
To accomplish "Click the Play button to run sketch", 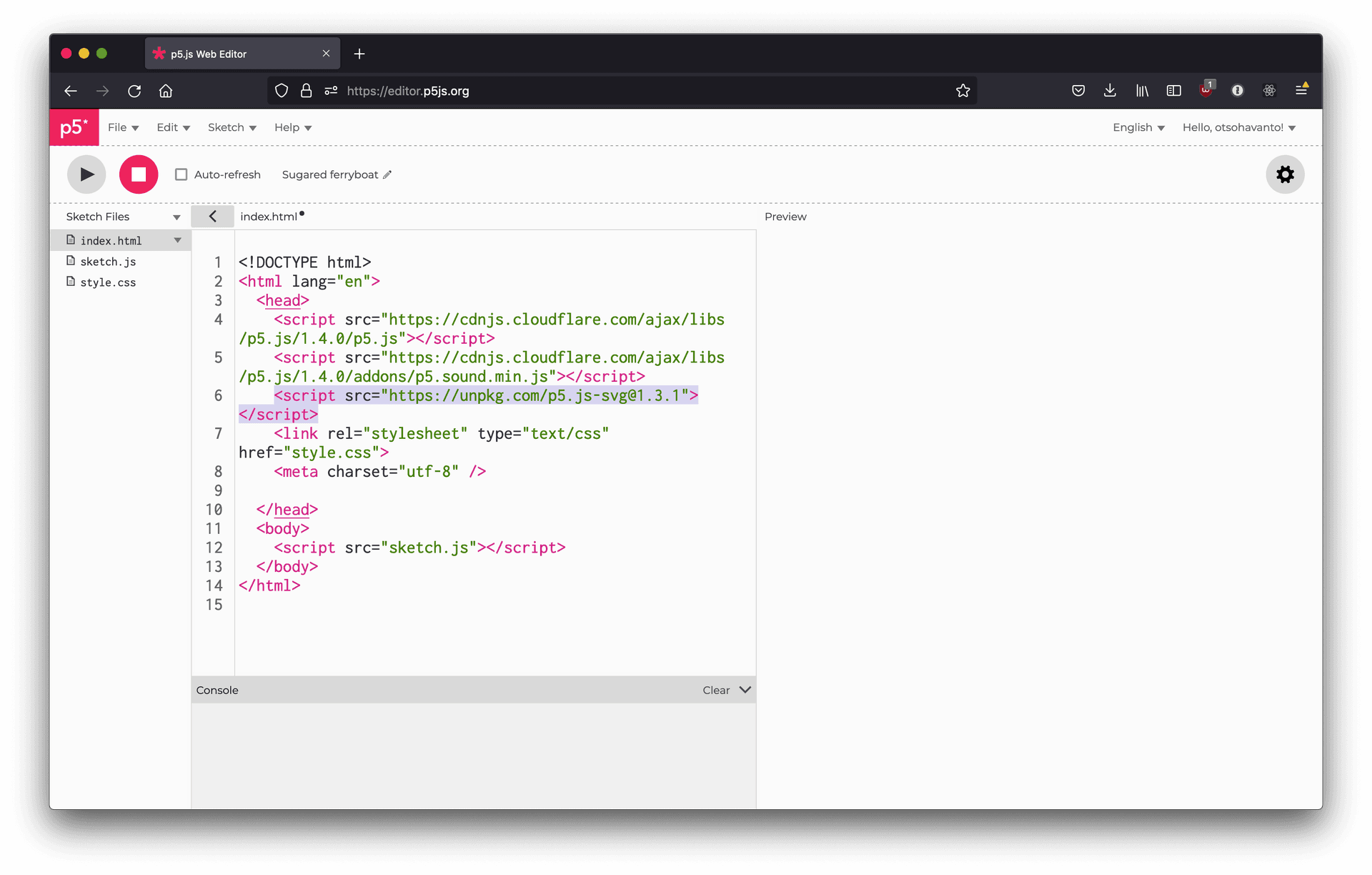I will pos(86,174).
